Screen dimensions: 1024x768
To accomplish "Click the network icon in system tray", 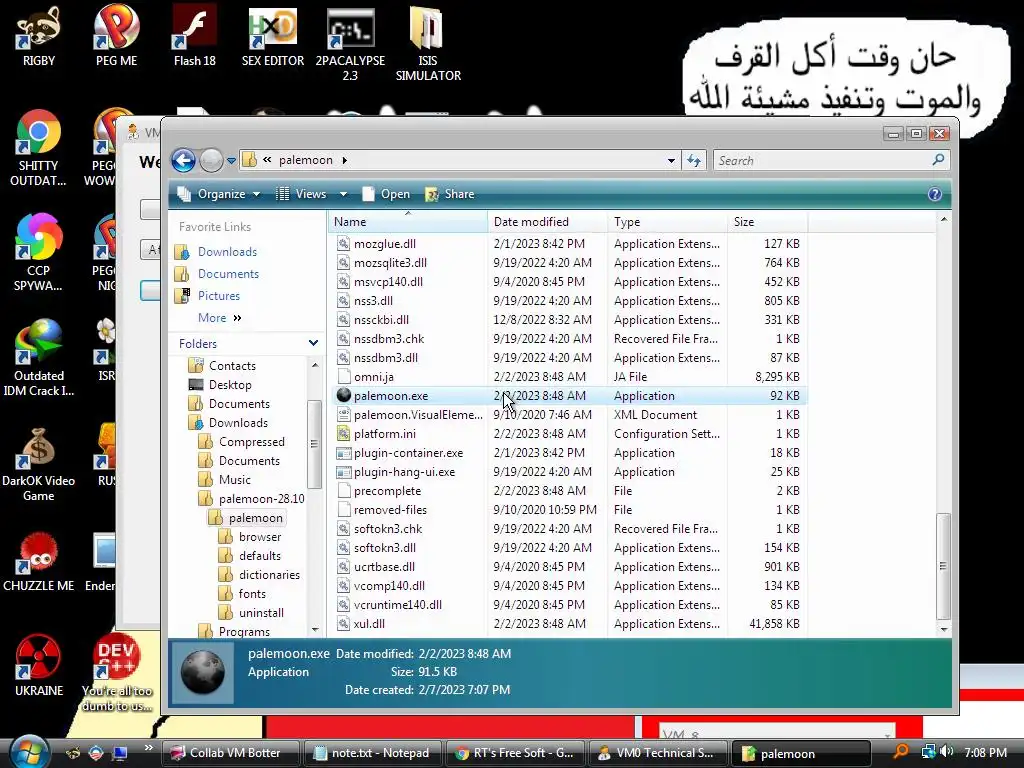I will pos(928,752).
